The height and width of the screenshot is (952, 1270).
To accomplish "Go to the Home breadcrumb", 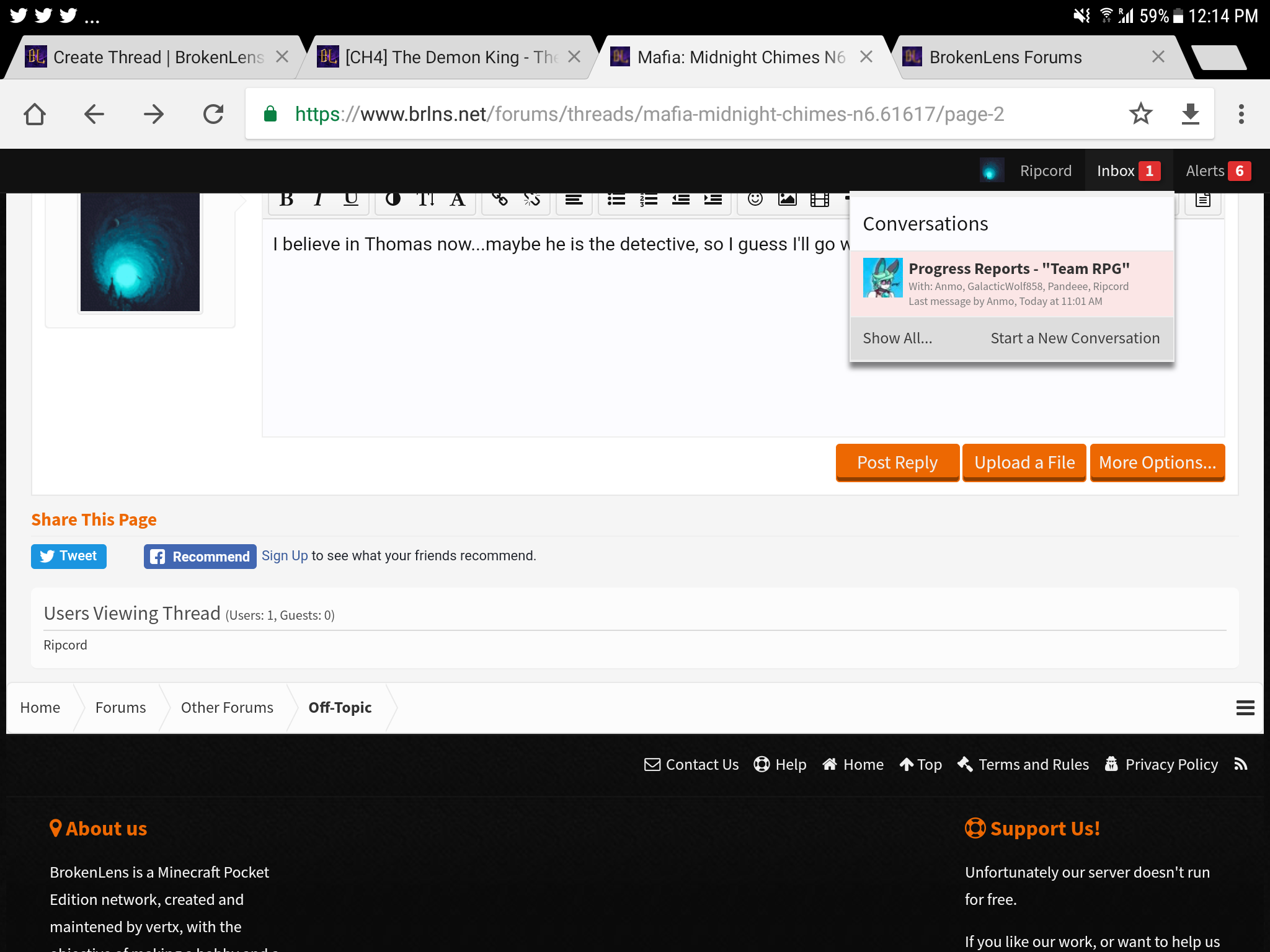I will 40,708.
